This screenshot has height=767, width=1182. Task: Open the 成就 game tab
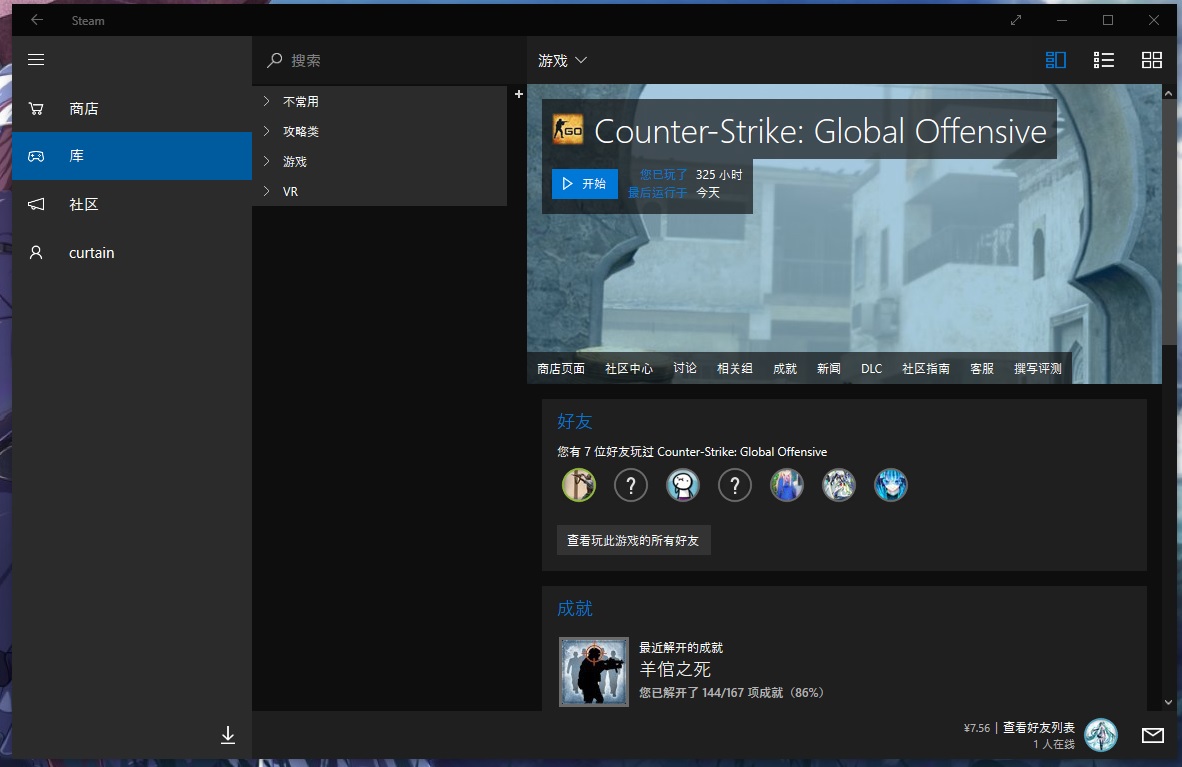point(785,369)
